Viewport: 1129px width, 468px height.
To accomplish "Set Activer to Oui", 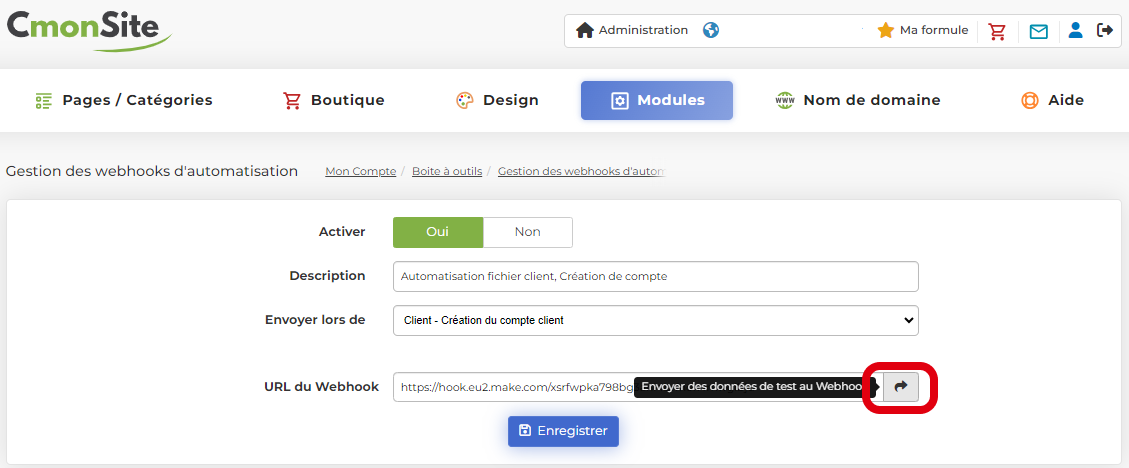I will pyautogui.click(x=437, y=232).
